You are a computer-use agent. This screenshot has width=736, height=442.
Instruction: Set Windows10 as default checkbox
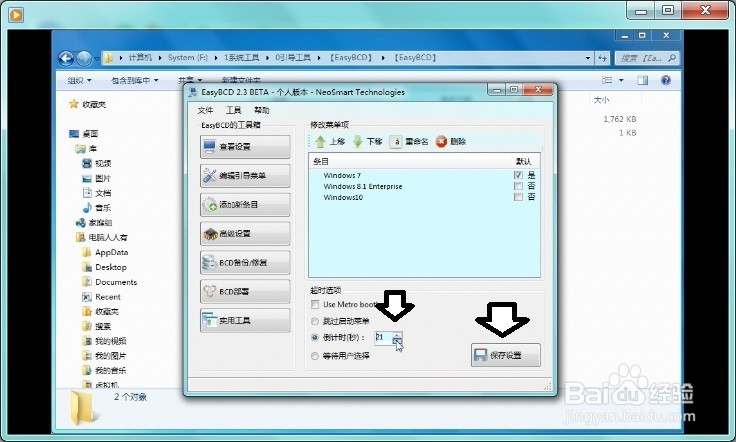click(x=518, y=198)
